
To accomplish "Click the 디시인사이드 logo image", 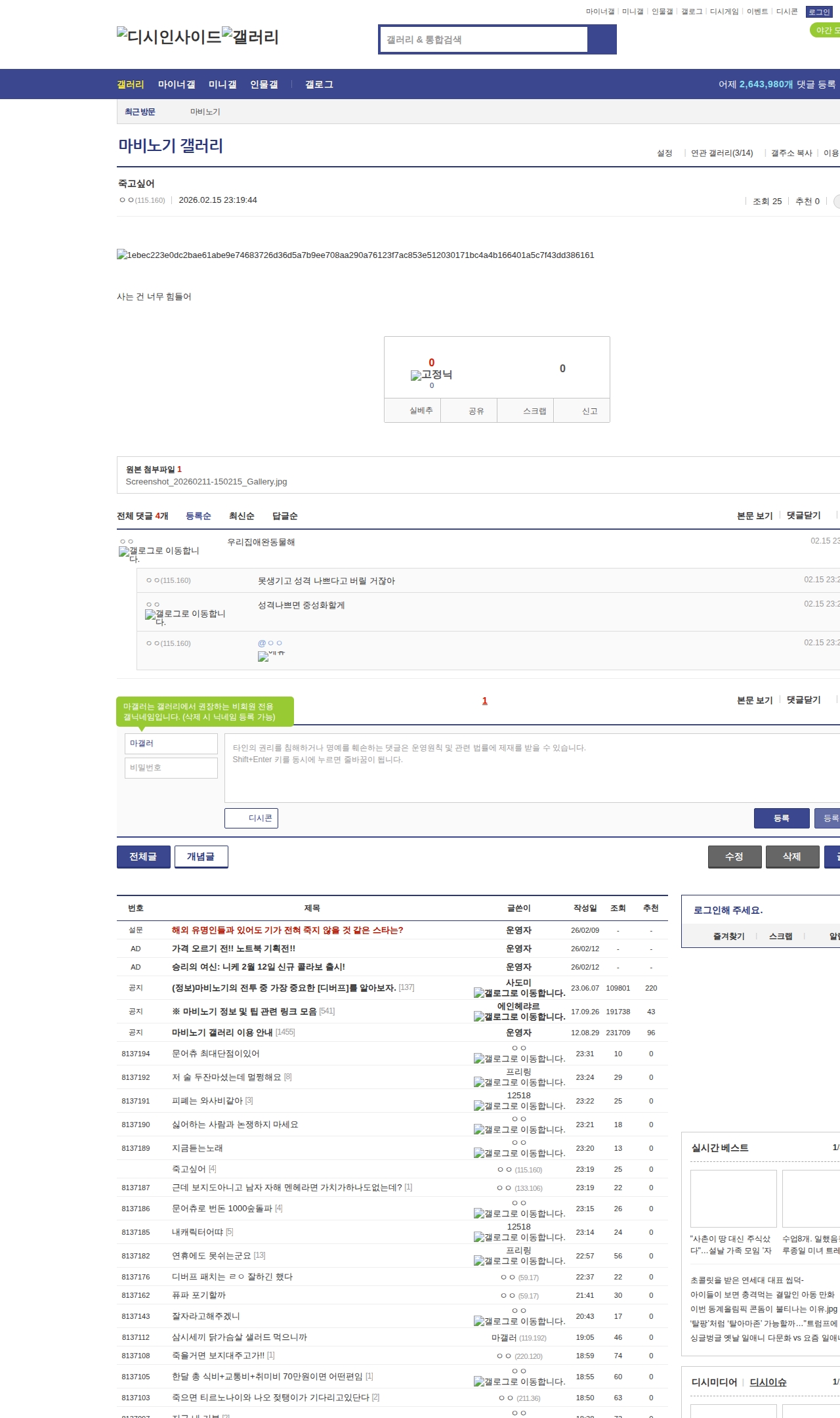I will click(x=169, y=37).
